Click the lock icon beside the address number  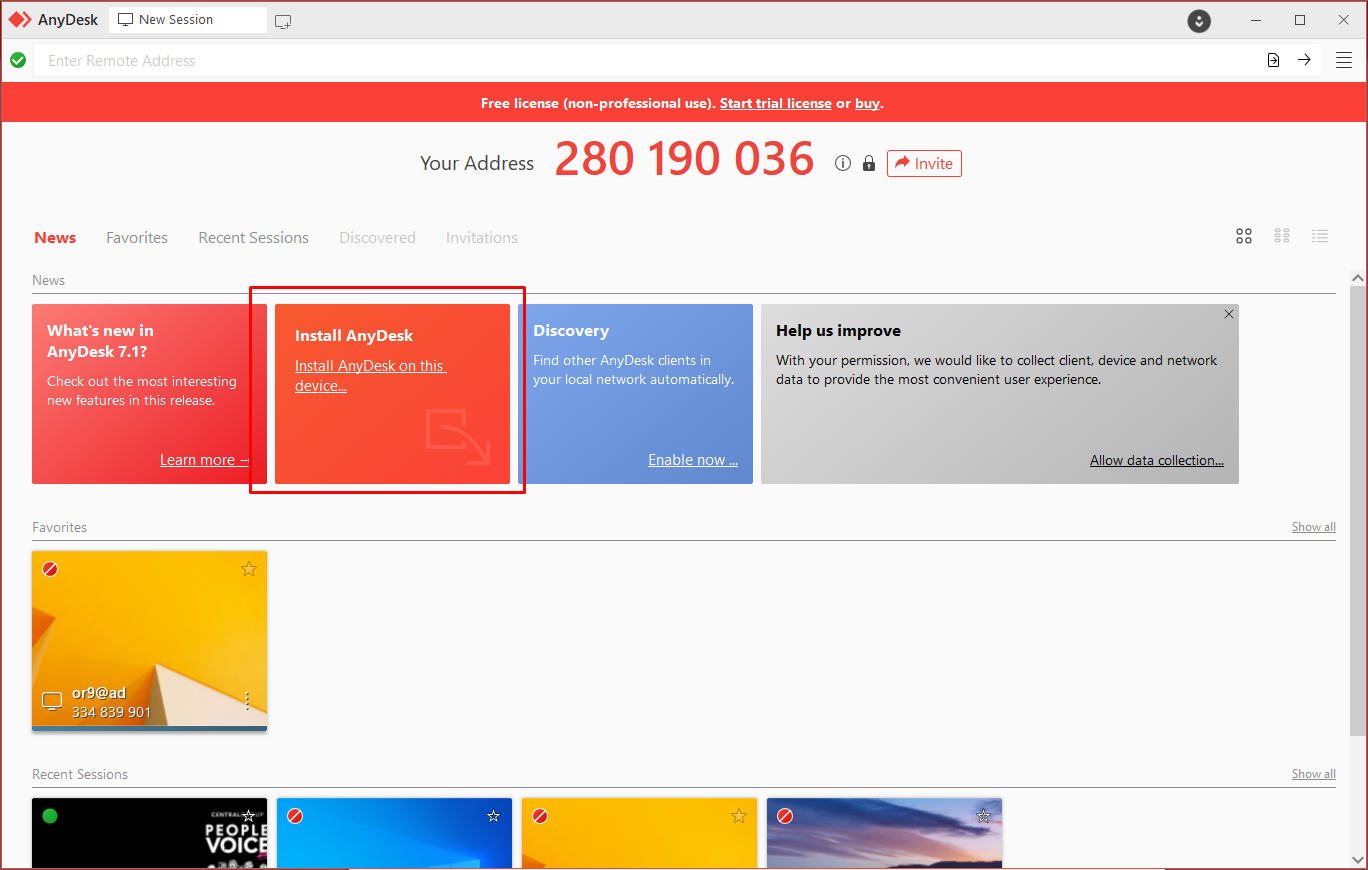tap(869, 163)
